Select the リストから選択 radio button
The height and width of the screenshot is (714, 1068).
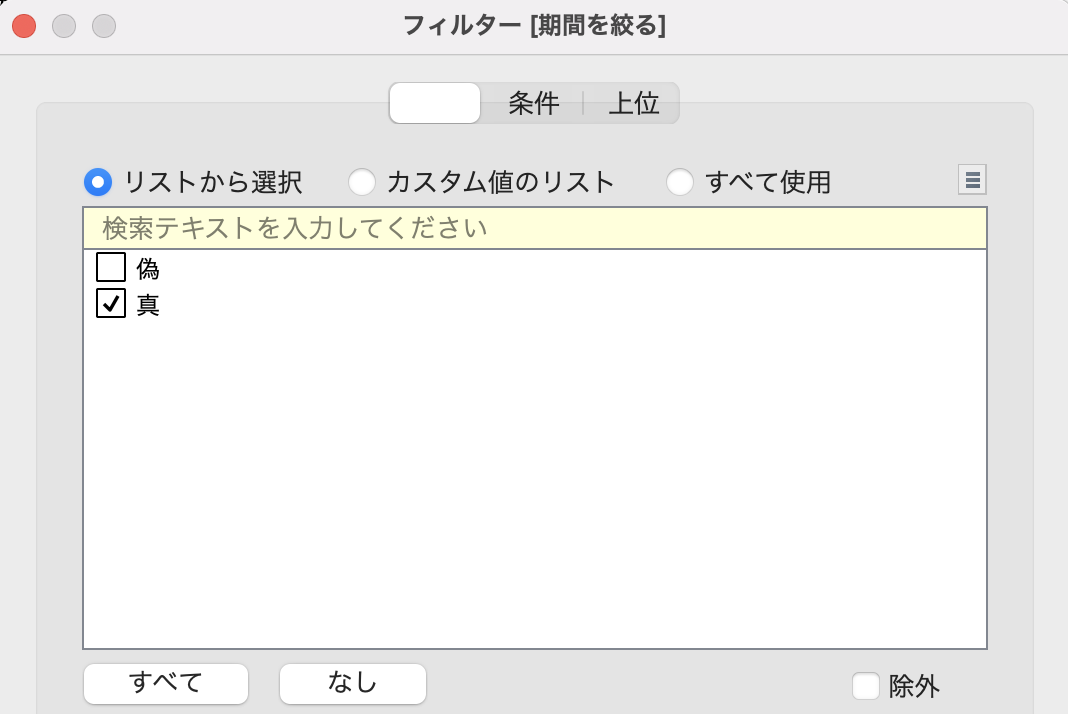pos(97,181)
